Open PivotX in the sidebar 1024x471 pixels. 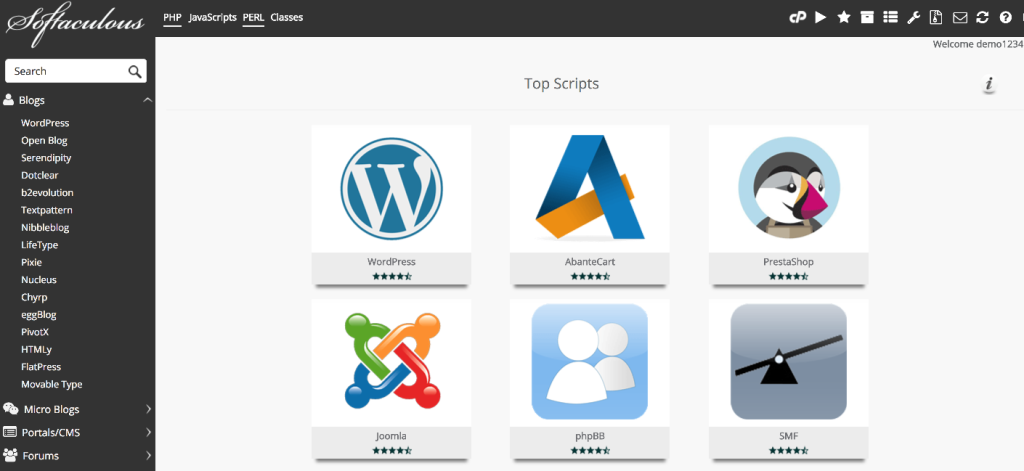click(x=35, y=332)
